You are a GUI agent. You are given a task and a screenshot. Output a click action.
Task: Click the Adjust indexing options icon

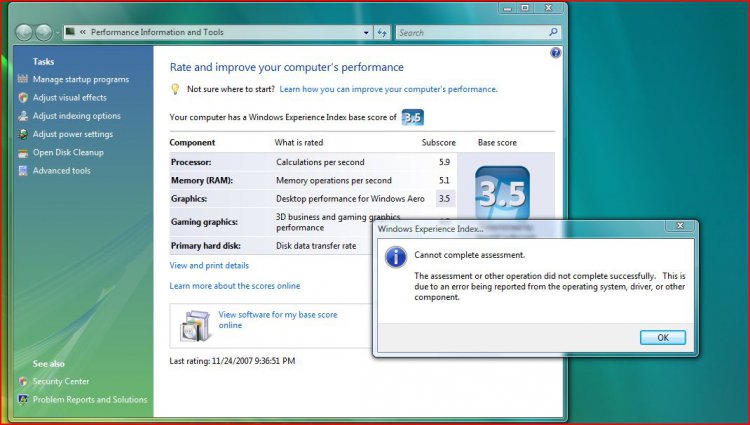[x=22, y=116]
